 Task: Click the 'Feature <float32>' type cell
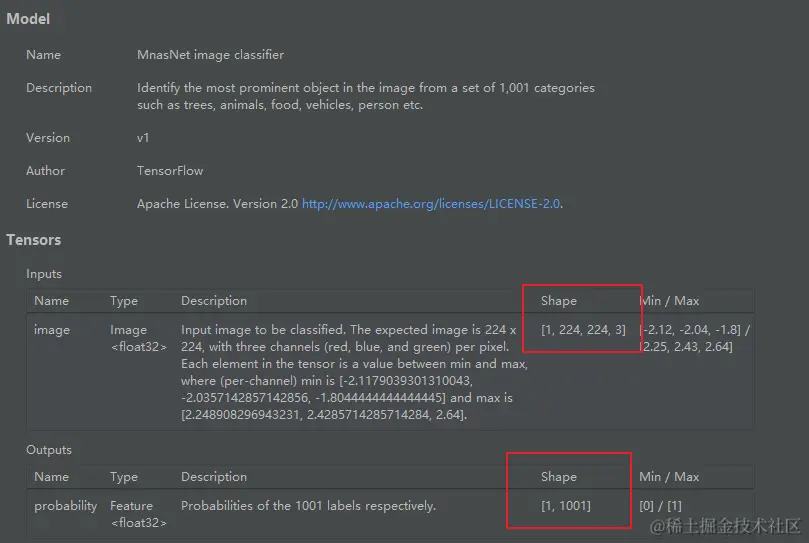pos(139,514)
